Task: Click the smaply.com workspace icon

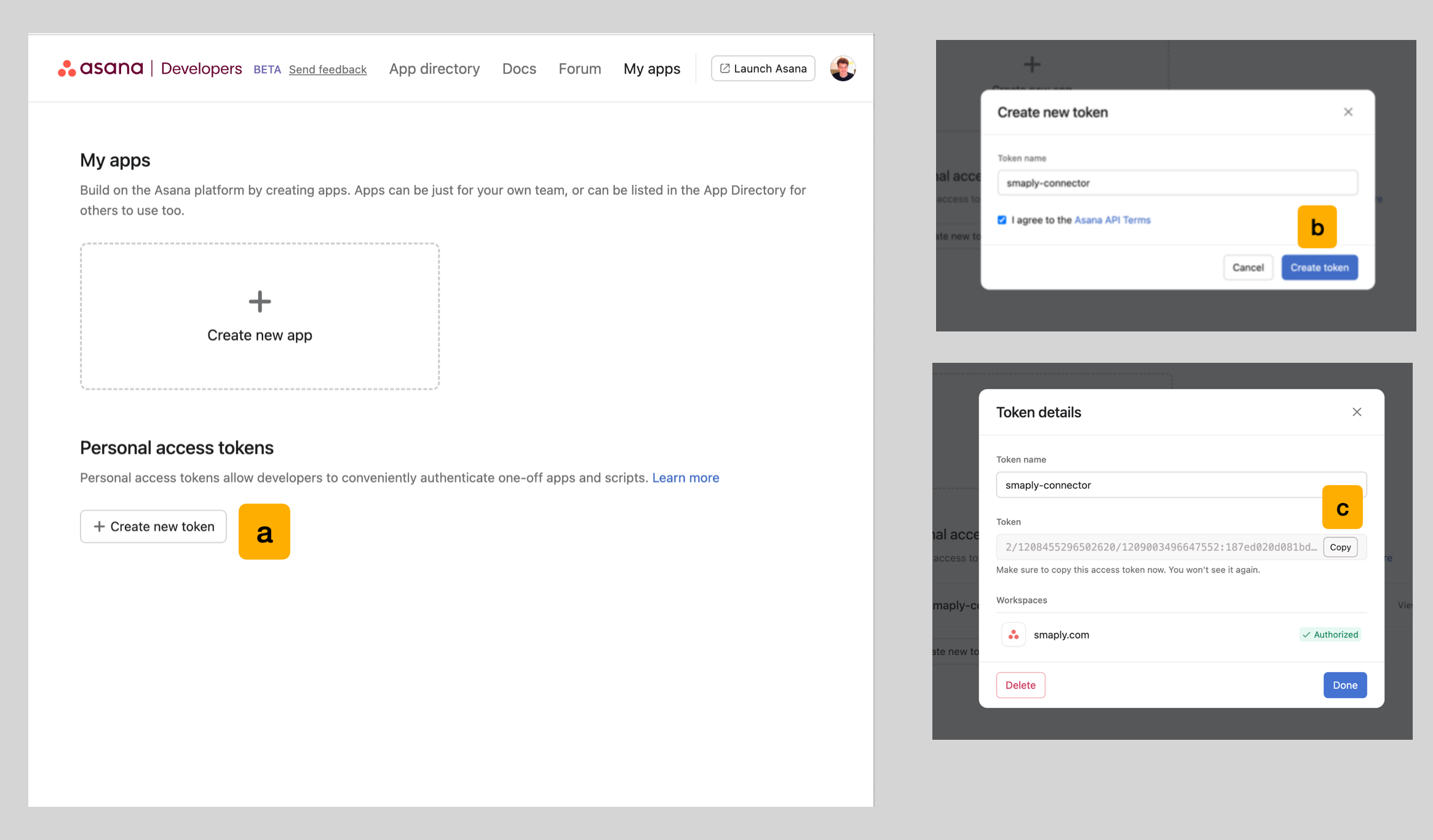Action: (1014, 635)
